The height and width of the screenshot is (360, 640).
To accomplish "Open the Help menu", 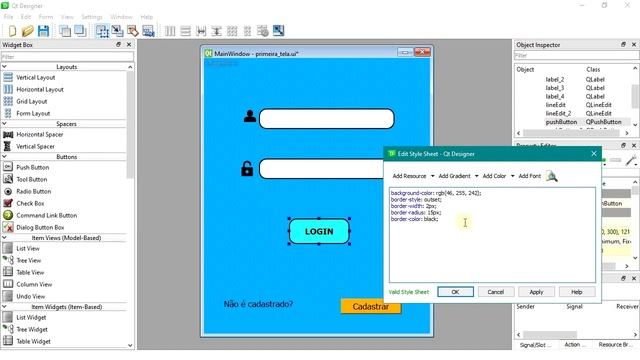I will click(x=147, y=17).
